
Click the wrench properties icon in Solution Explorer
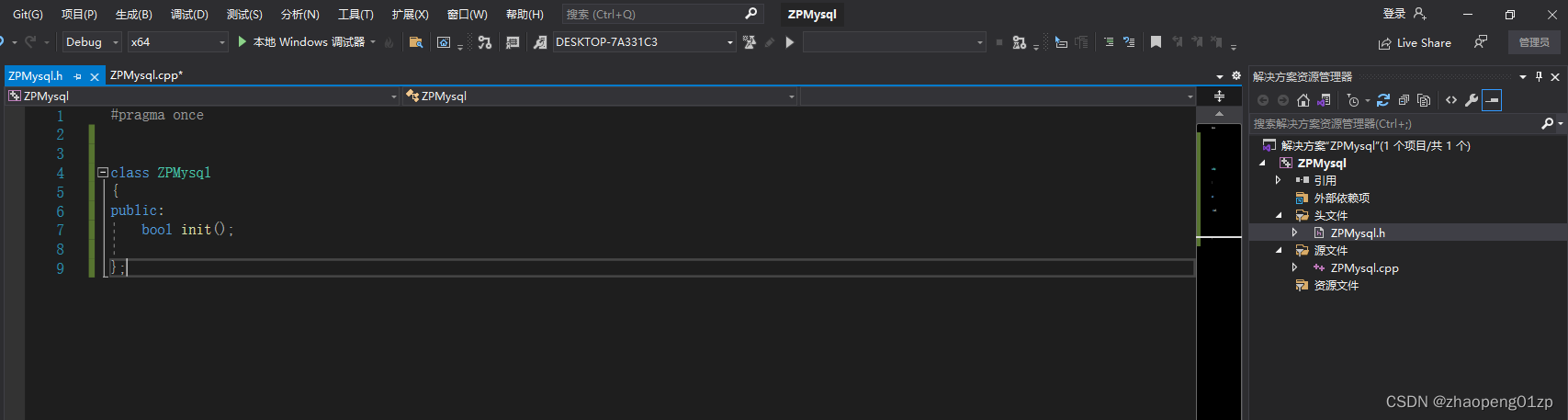point(1472,100)
